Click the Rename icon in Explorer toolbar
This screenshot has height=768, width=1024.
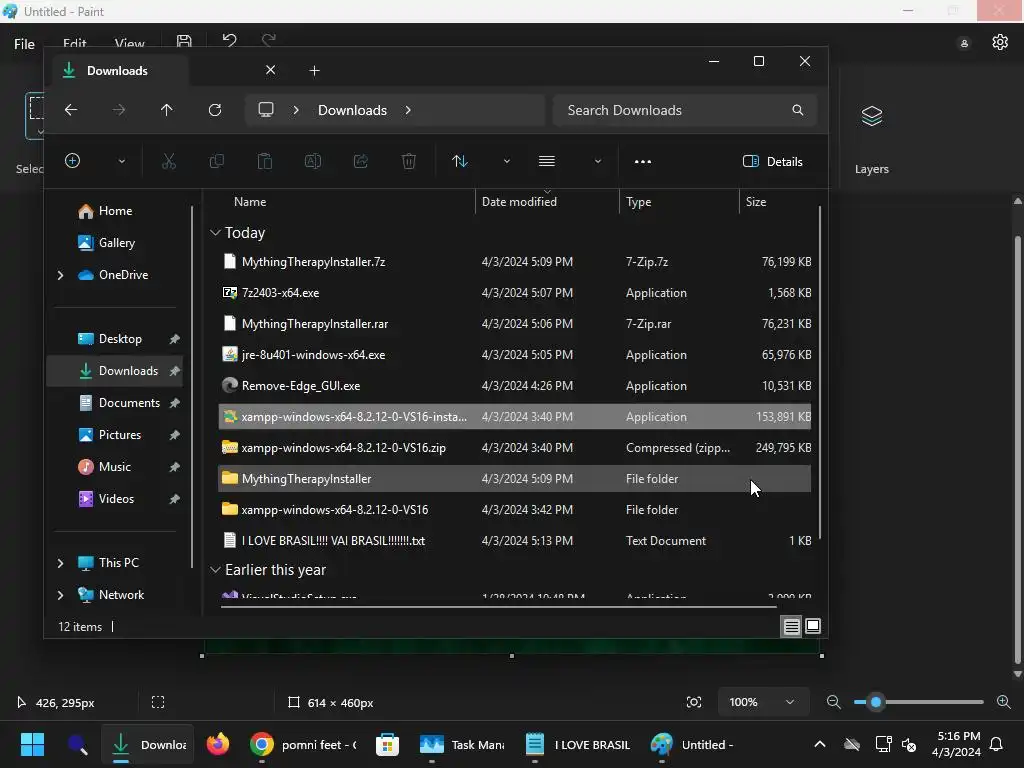click(x=313, y=161)
